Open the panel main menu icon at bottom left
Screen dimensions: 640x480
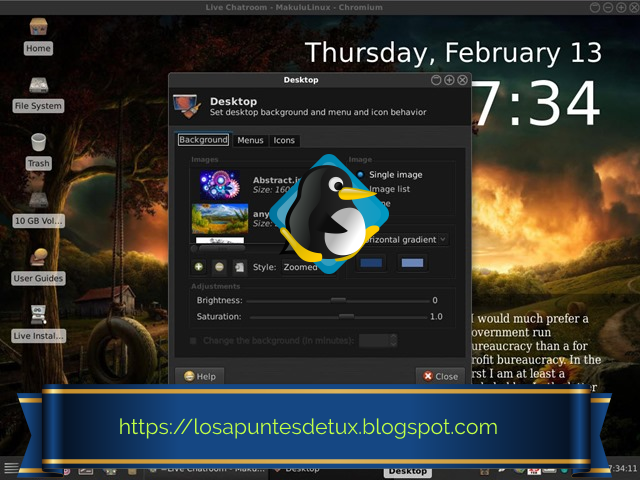tap(11, 468)
